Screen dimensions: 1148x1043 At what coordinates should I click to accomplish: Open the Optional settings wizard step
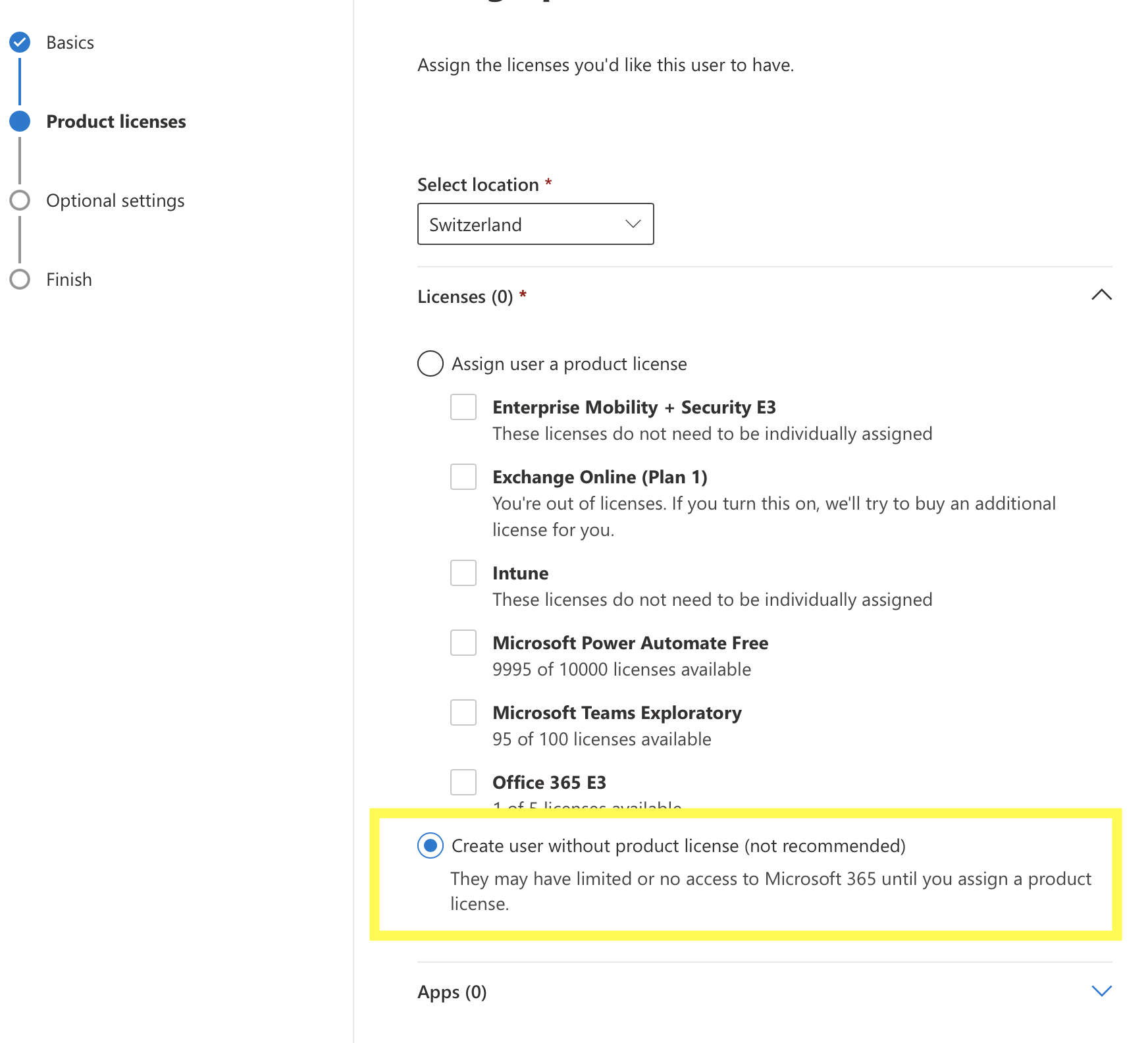point(115,201)
